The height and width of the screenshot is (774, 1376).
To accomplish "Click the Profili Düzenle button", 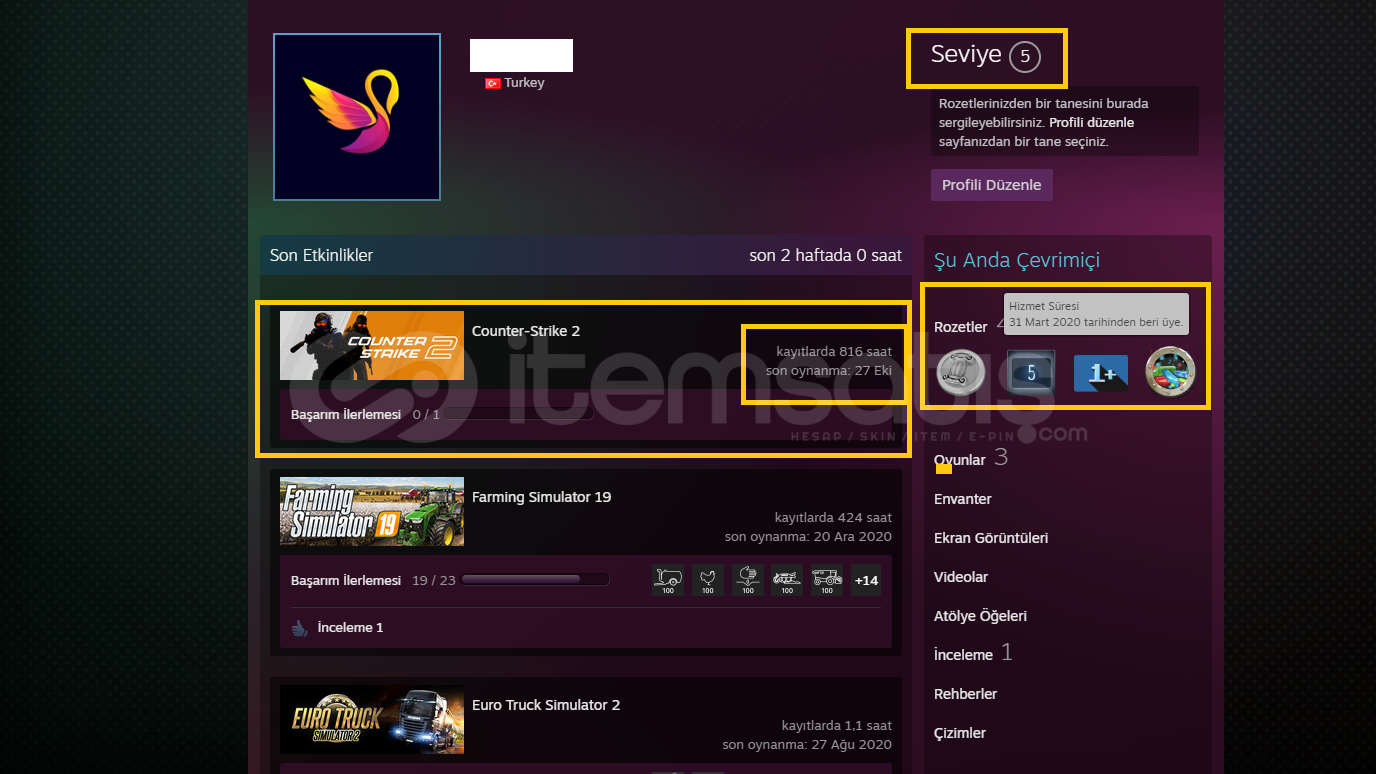I will tap(991, 185).
